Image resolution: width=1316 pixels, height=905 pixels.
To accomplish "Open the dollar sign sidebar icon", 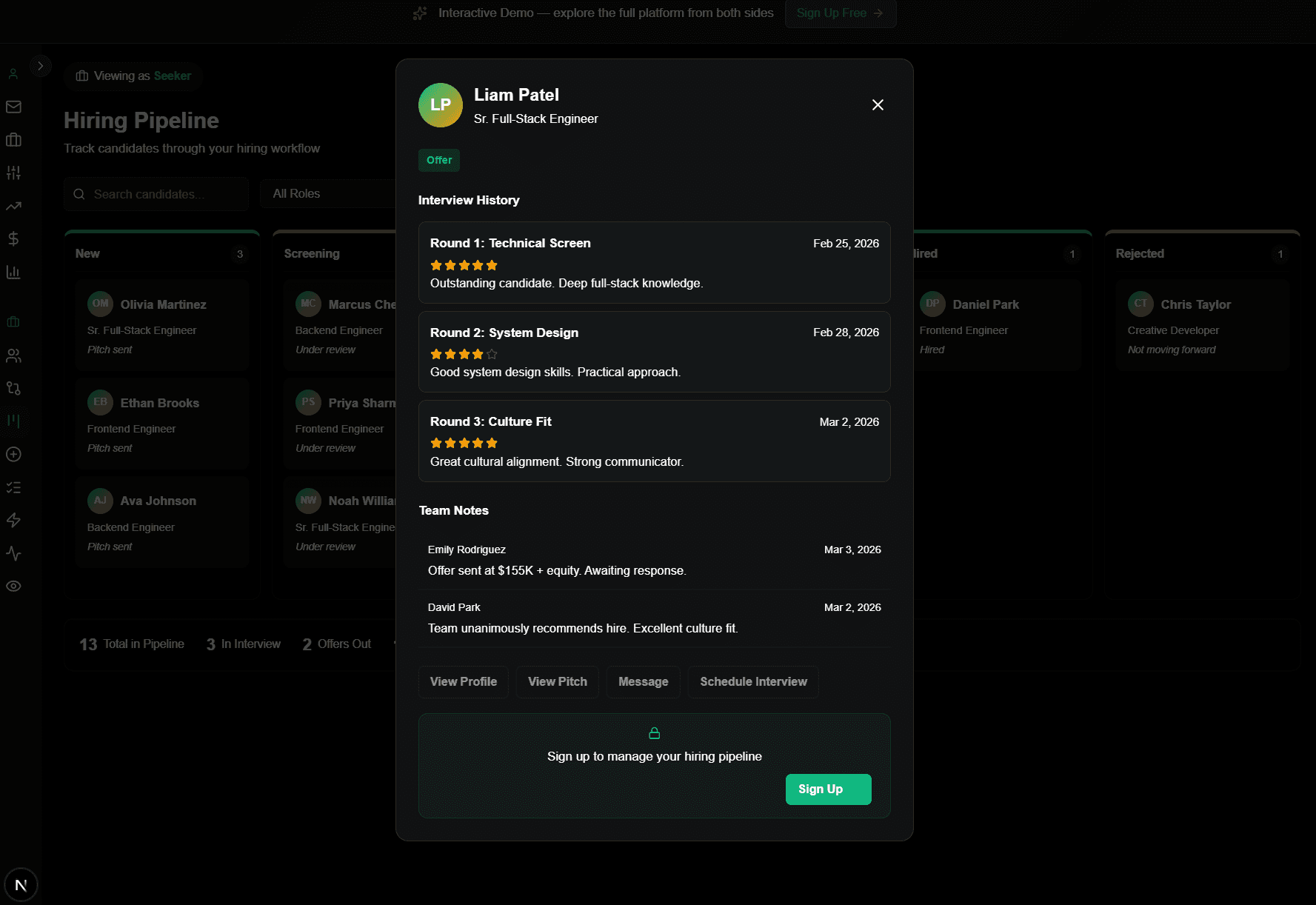I will [13, 238].
